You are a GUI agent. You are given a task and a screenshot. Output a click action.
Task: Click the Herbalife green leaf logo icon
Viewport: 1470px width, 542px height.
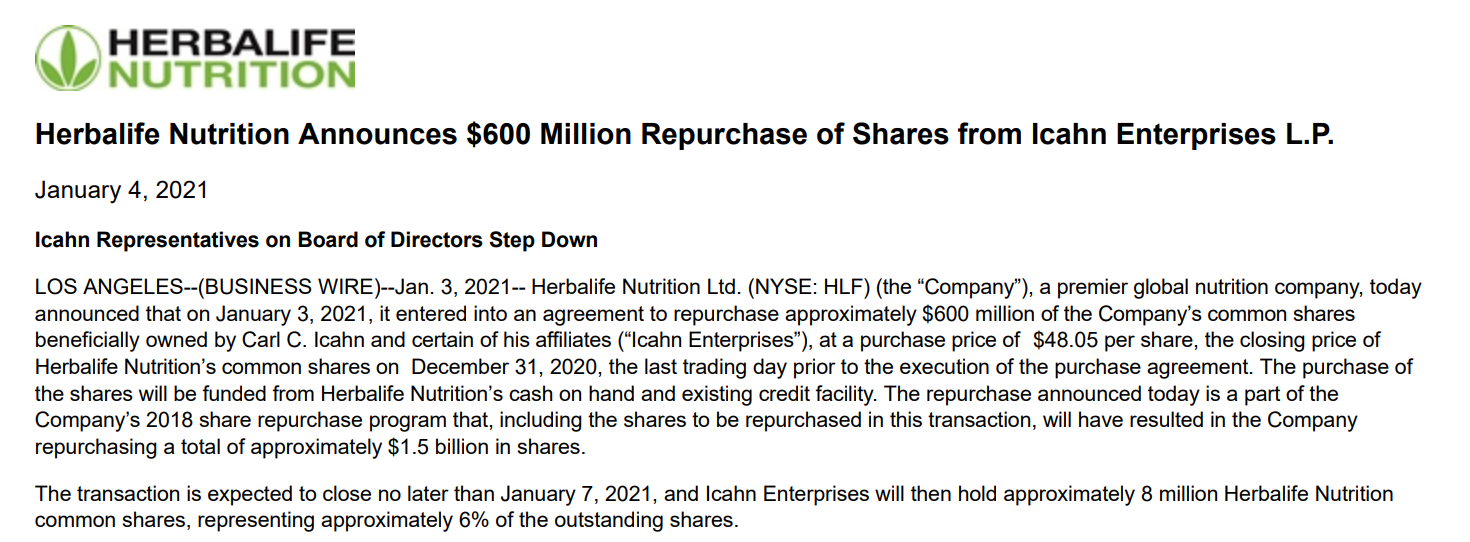(x=67, y=58)
